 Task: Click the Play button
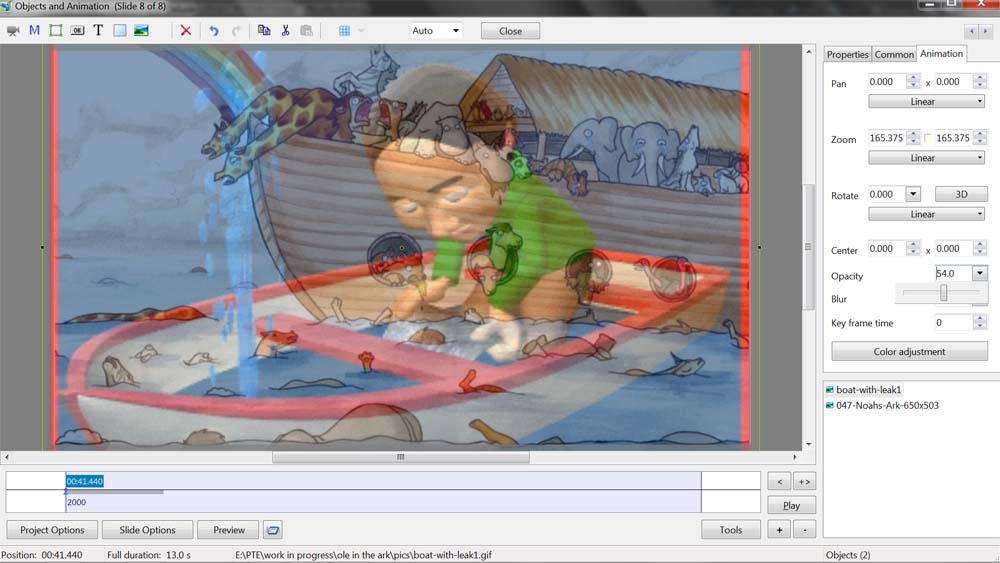click(791, 506)
